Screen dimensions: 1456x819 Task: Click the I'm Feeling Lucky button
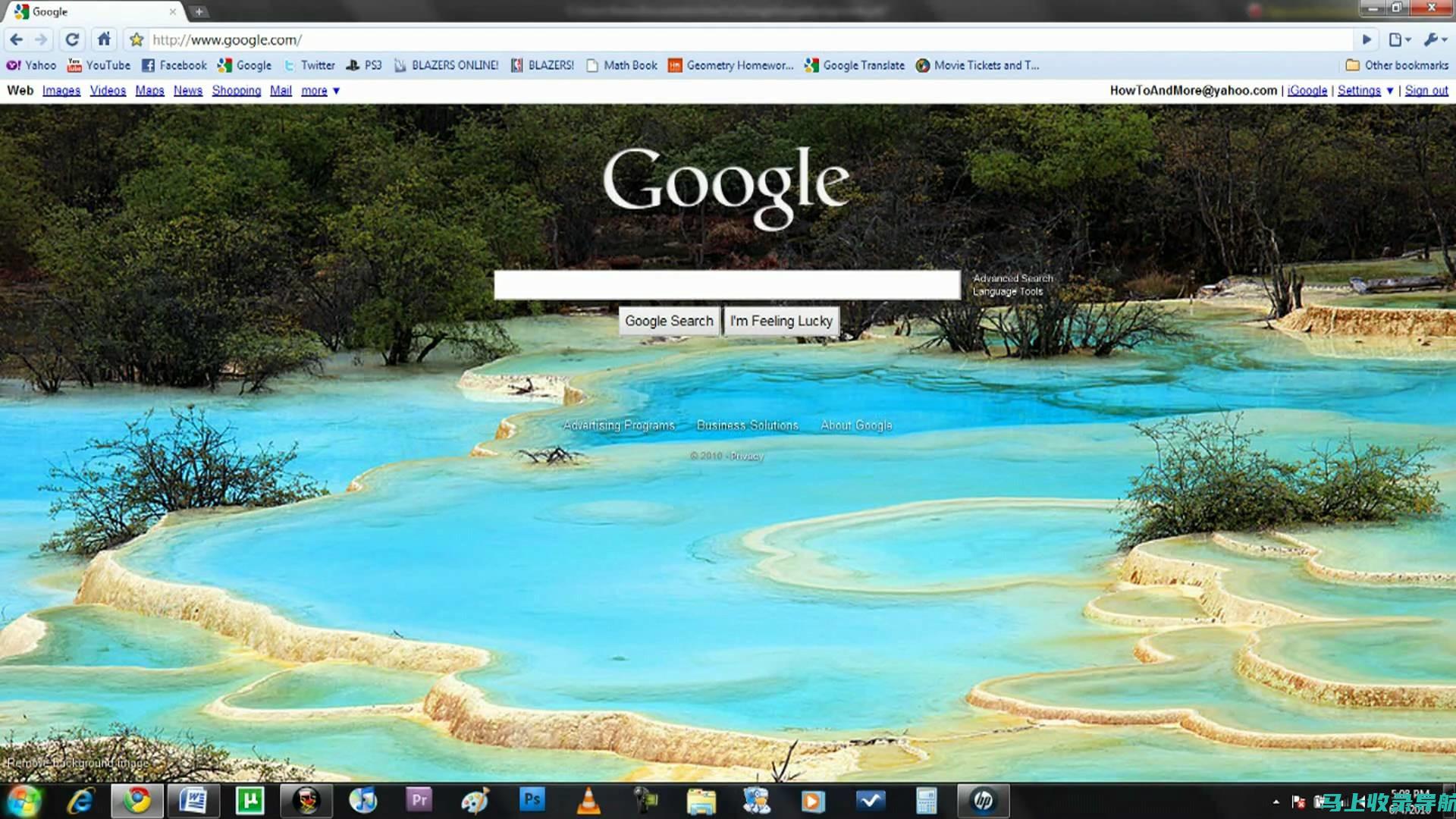click(x=781, y=320)
